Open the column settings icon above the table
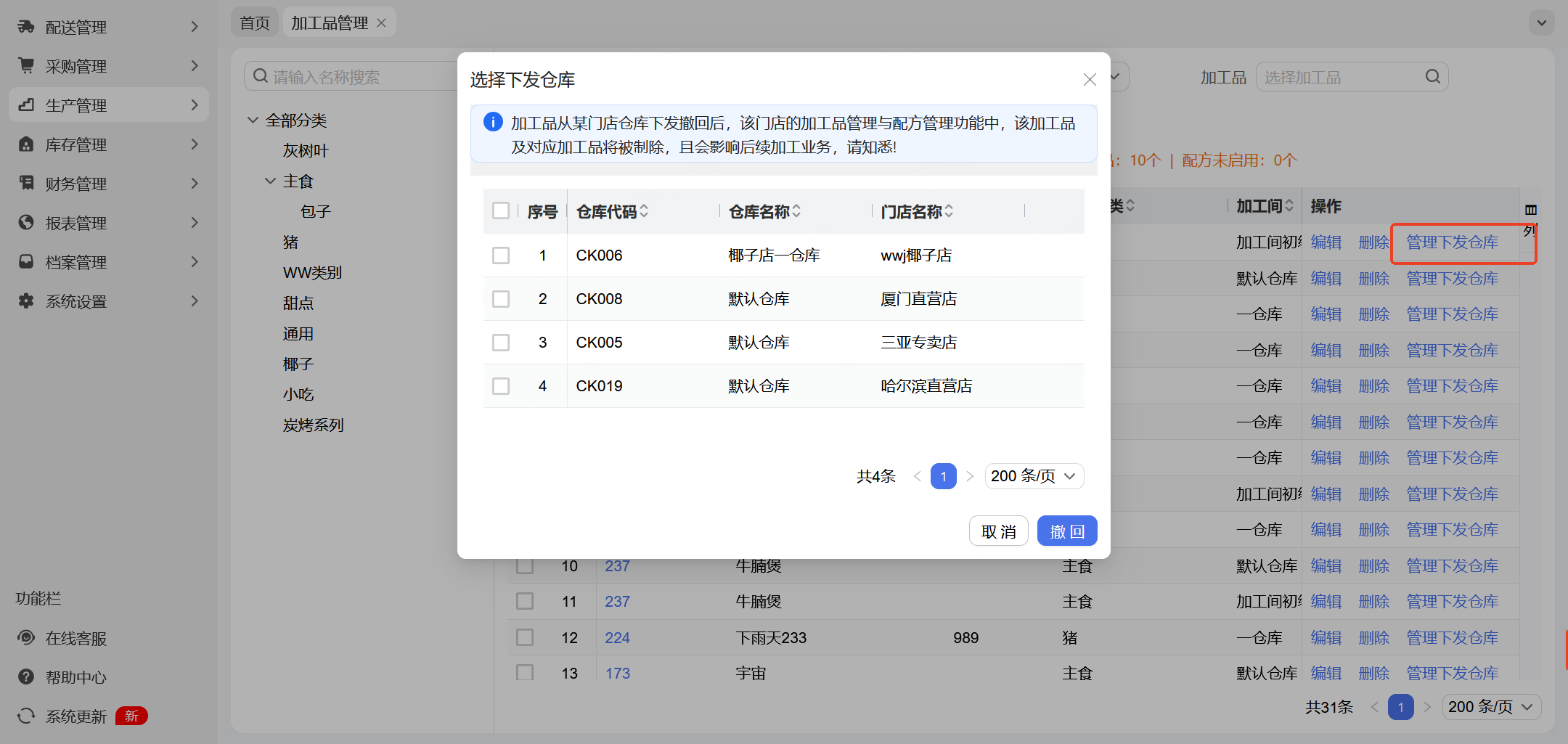Screen dimensions: 1568x744 point(1531,210)
